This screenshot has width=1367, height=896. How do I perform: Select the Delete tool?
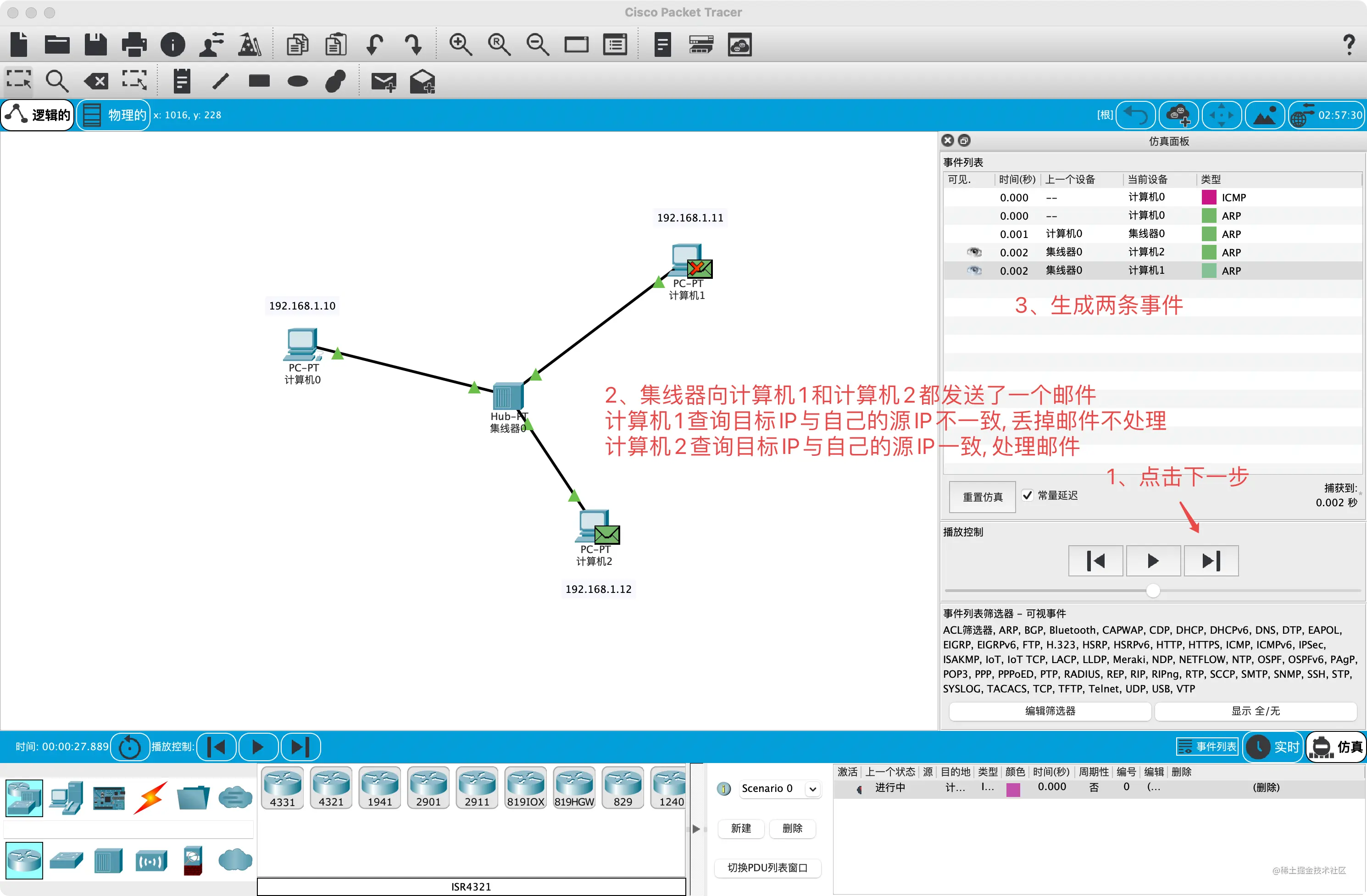[95, 81]
